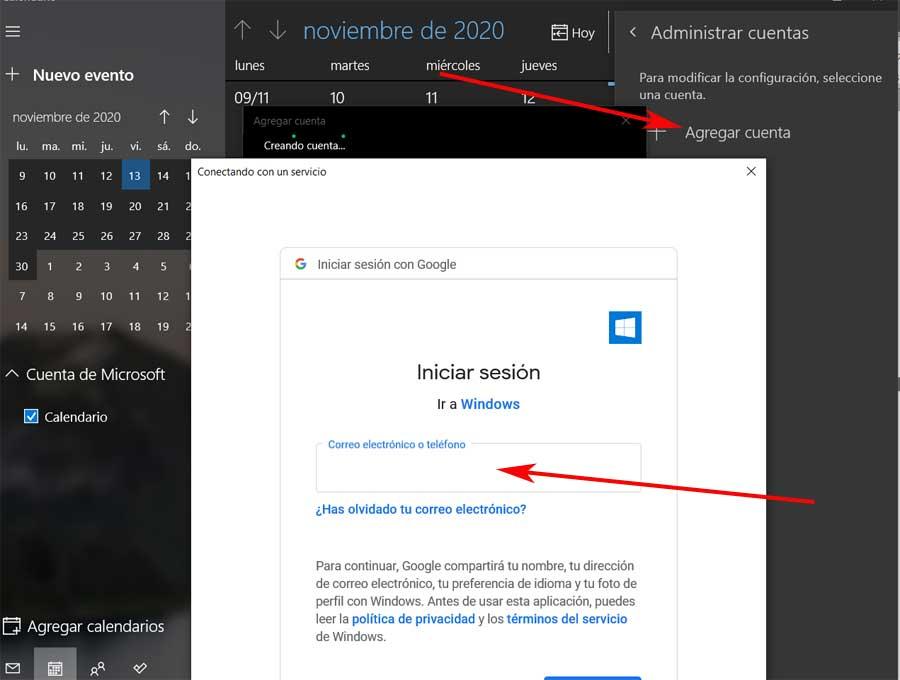Go back from Administrar cuentas panel
The height and width of the screenshot is (680, 900).
pos(633,32)
